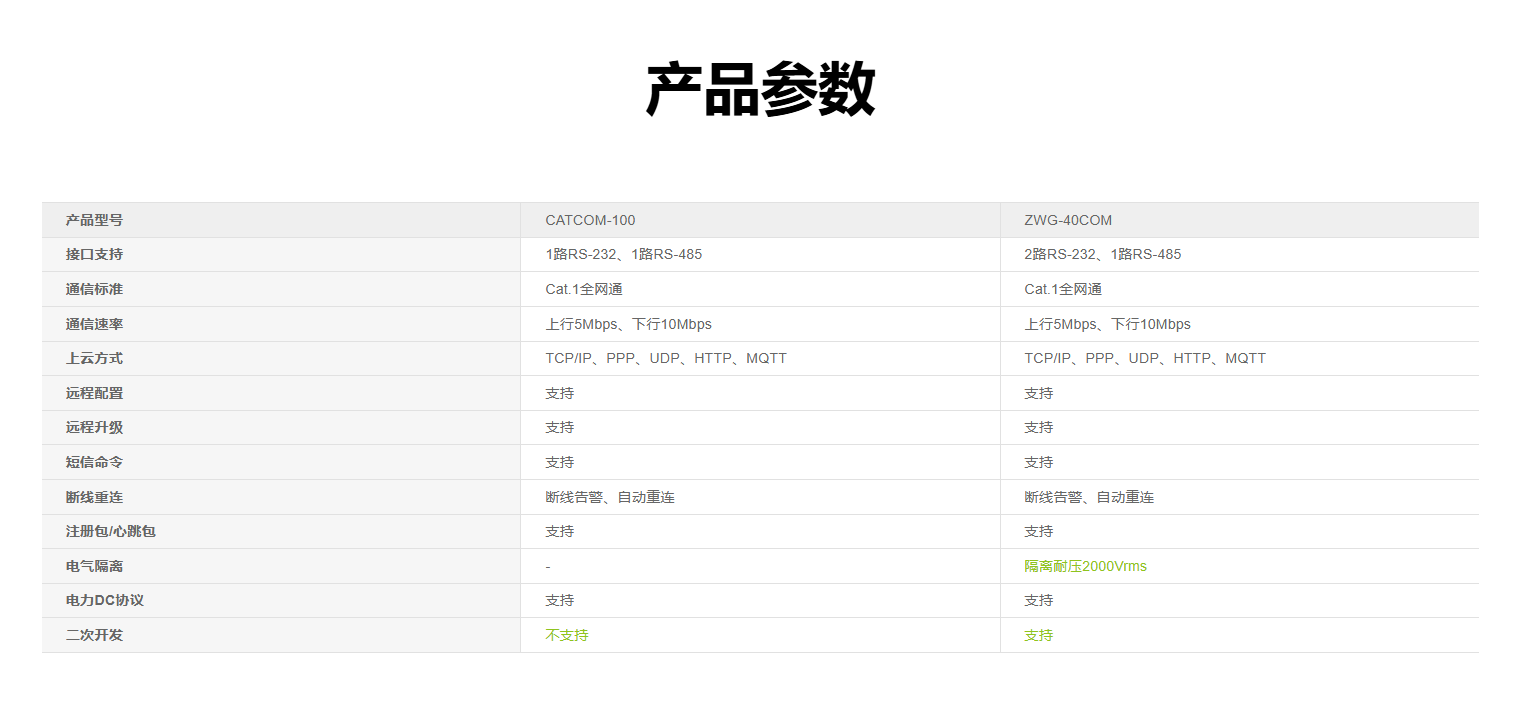Click the 短信命令 row label
The height and width of the screenshot is (720, 1520).
[94, 462]
